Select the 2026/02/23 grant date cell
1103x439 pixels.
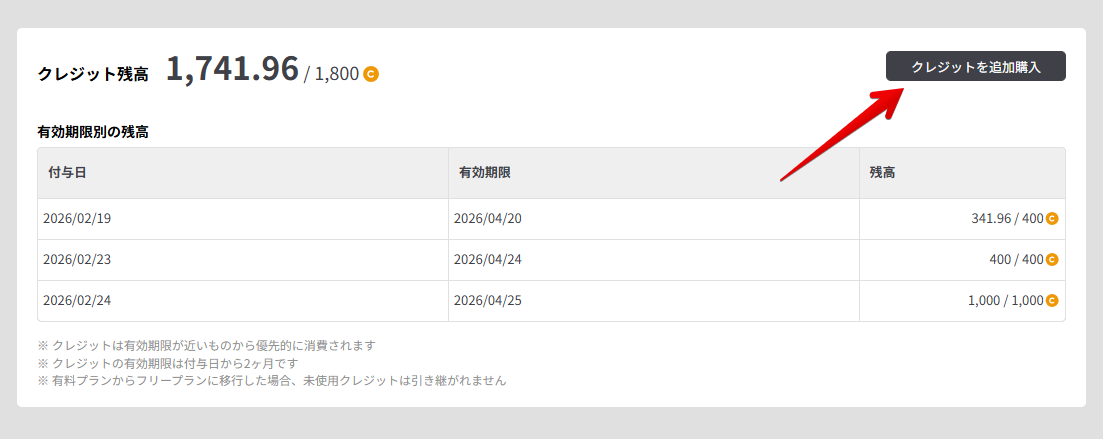76,260
